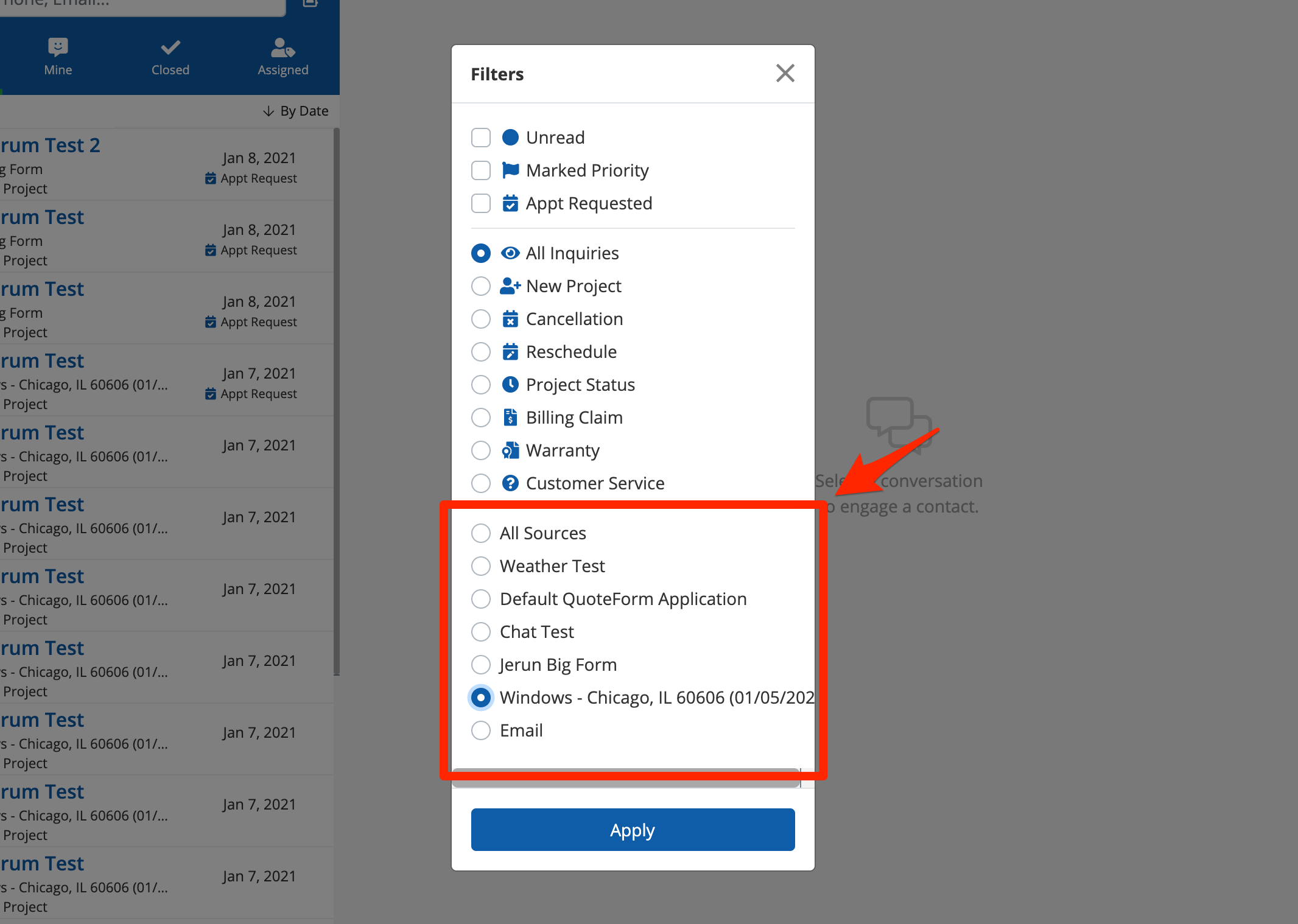
Task: Click the New Project person-plus icon
Action: click(x=510, y=286)
